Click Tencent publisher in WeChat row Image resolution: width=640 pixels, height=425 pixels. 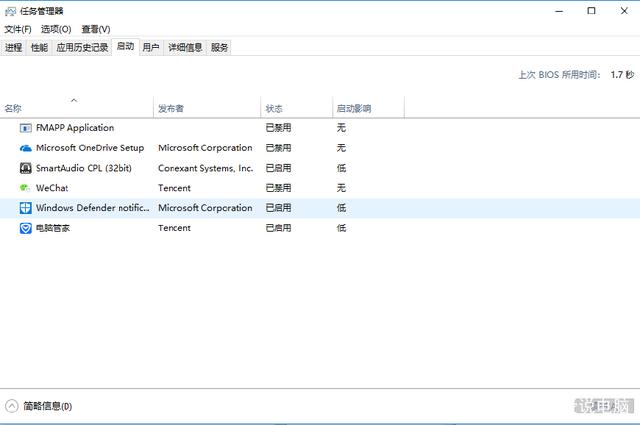pyautogui.click(x=174, y=188)
